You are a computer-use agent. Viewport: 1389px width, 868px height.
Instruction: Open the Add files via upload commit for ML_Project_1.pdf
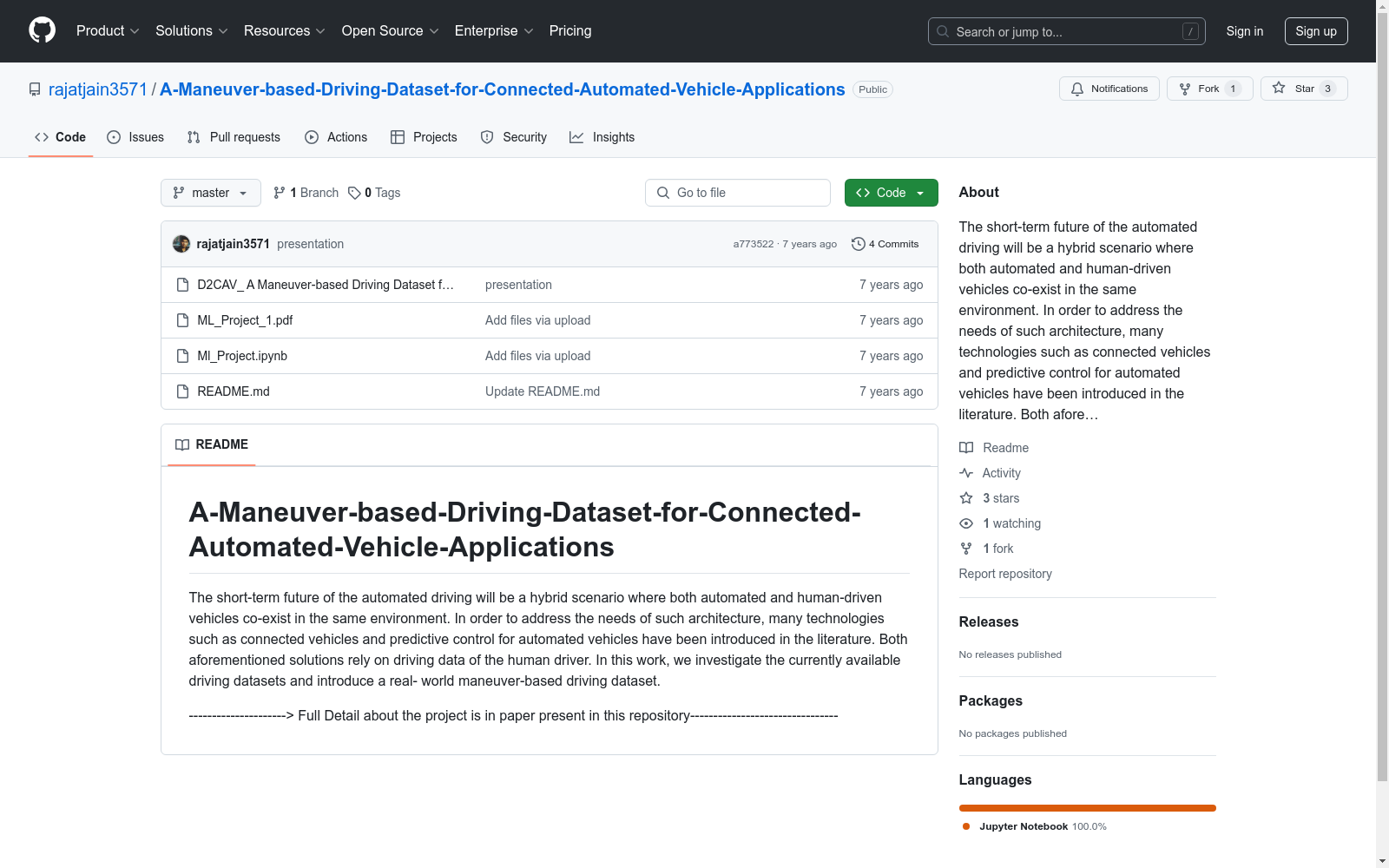(537, 320)
